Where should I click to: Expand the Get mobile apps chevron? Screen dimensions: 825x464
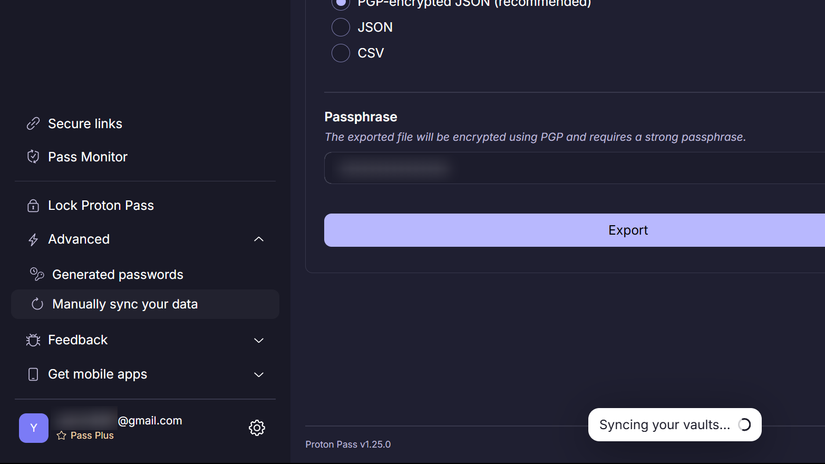259,374
